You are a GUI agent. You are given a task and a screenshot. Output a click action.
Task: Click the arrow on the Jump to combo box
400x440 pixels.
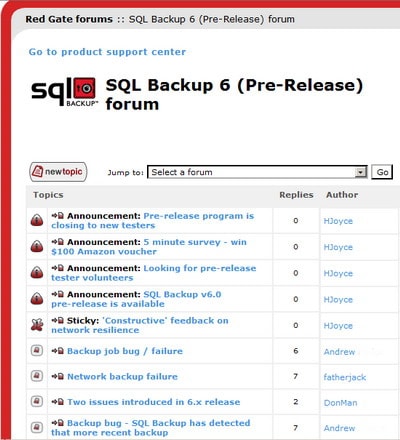[360, 172]
